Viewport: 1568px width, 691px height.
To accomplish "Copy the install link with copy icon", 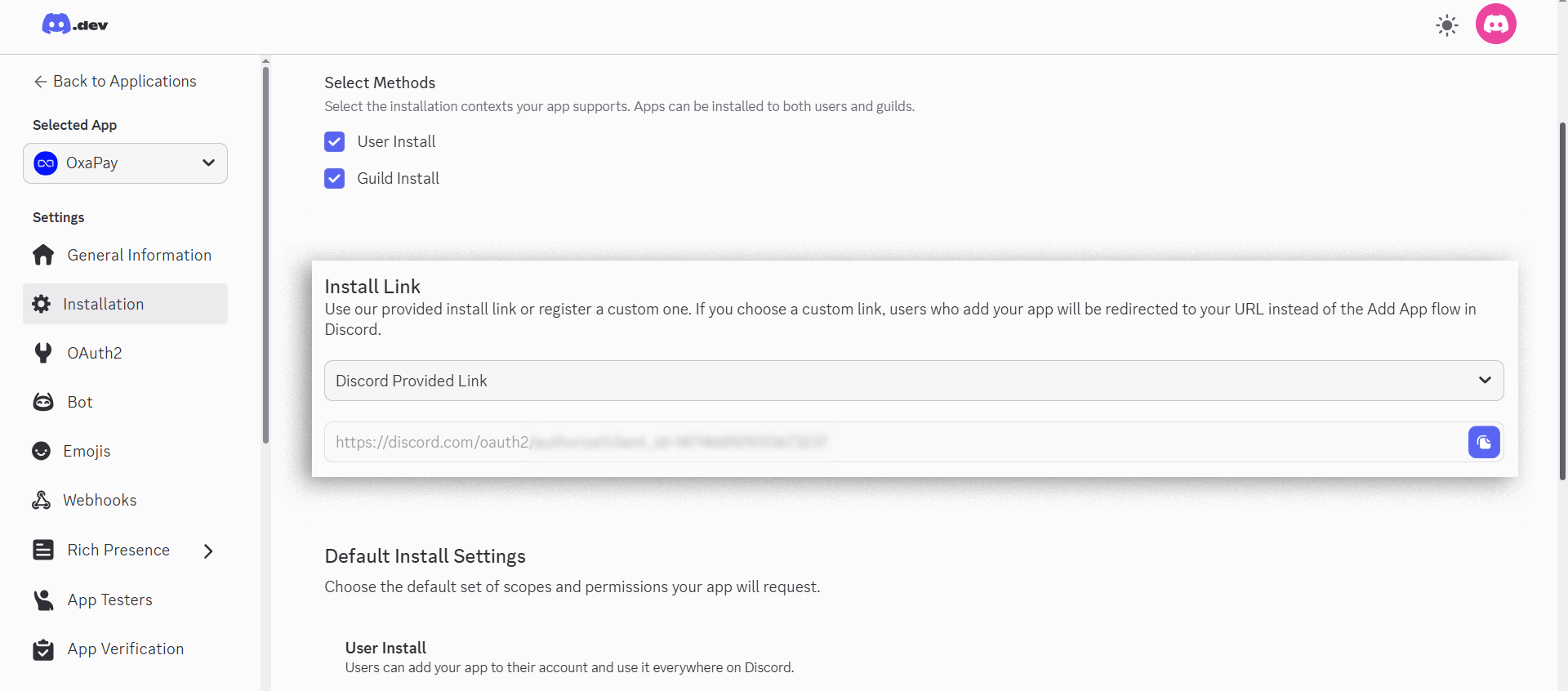I will pos(1483,442).
